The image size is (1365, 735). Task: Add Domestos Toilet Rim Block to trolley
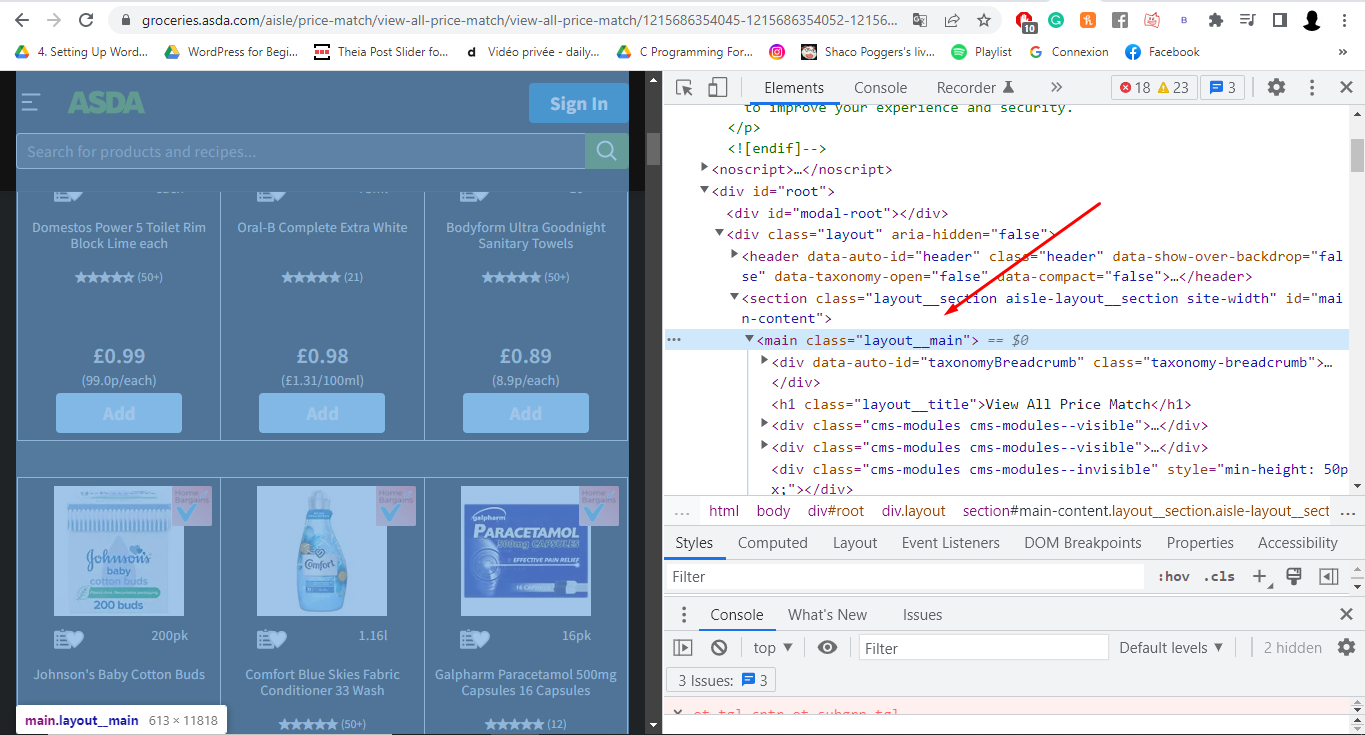point(119,413)
